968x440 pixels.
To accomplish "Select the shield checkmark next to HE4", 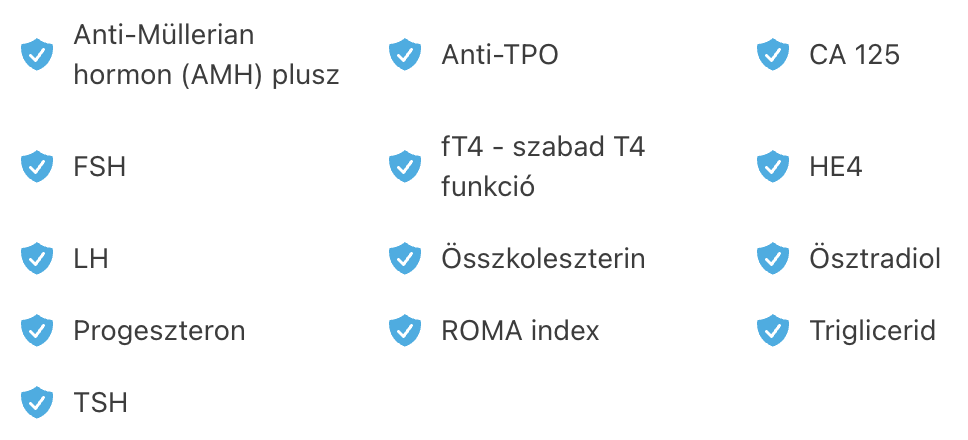I will pos(773,167).
